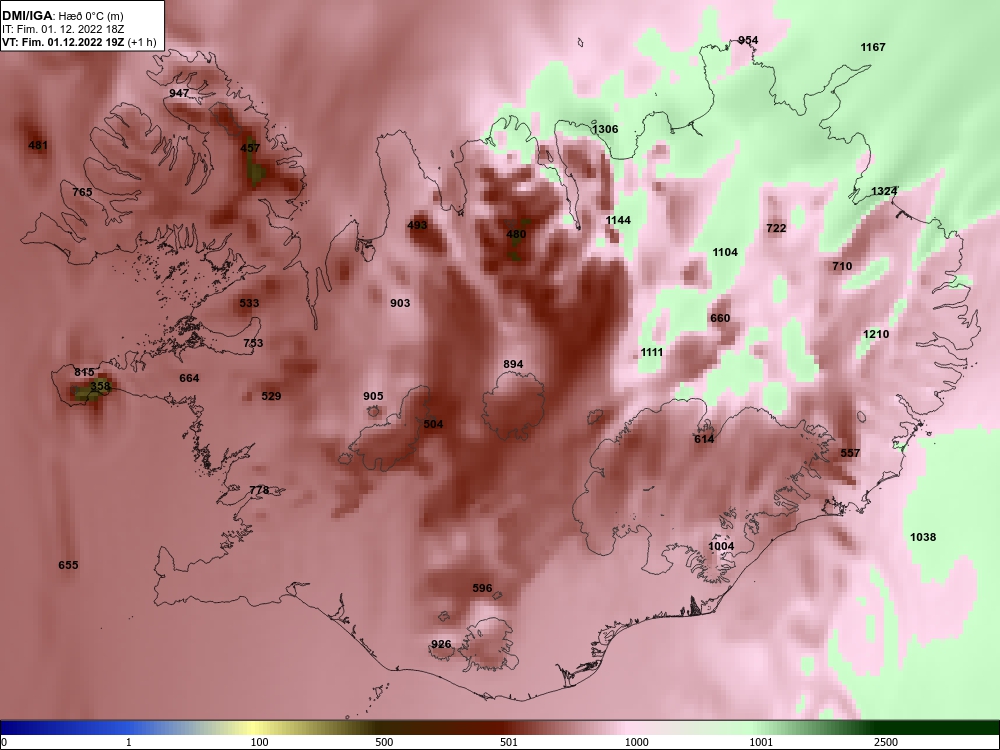Image resolution: width=1000 pixels, height=750 pixels.
Task: Select the 664 value label
Action: (x=189, y=378)
